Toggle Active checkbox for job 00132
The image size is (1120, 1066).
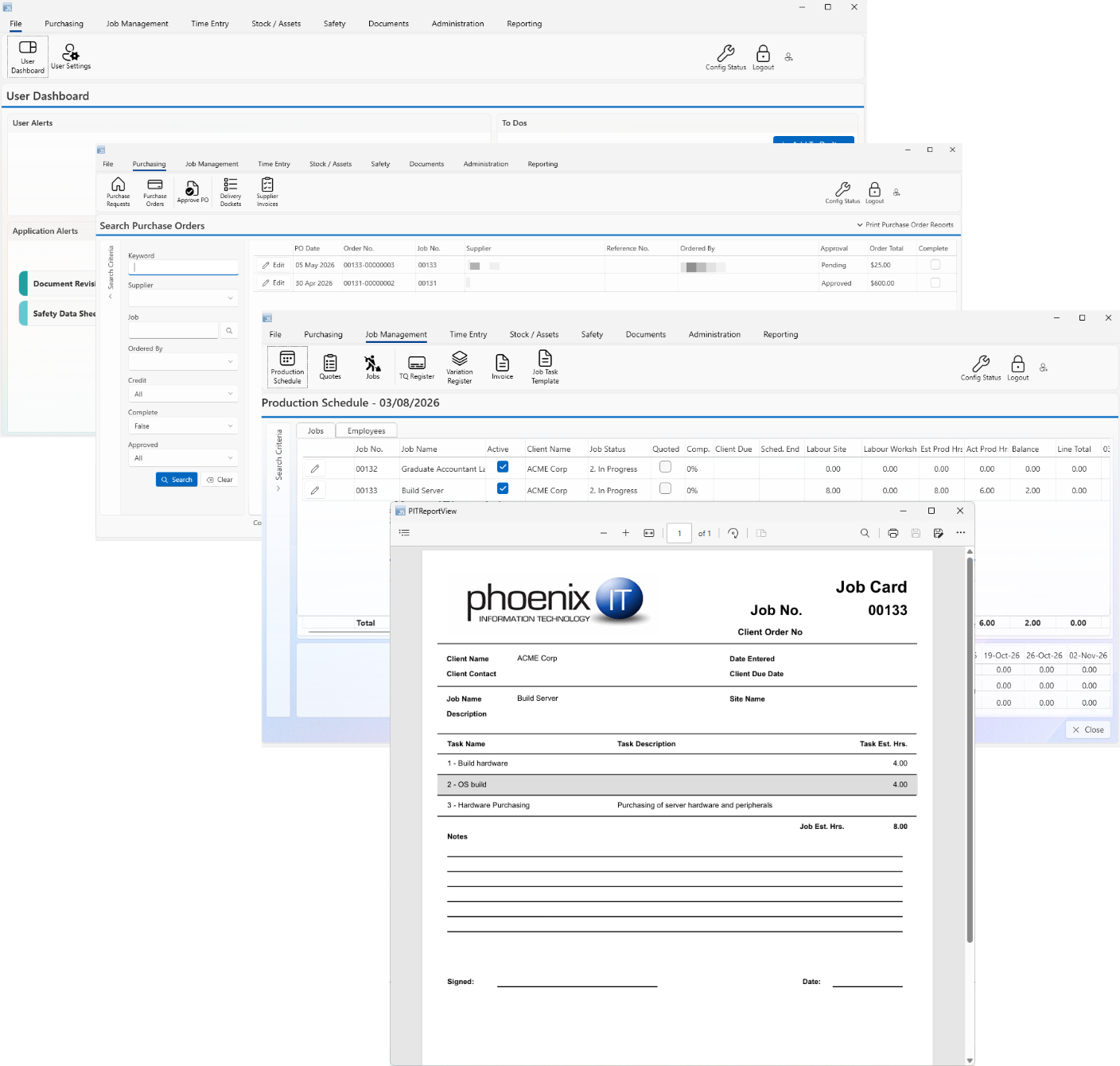tap(503, 467)
